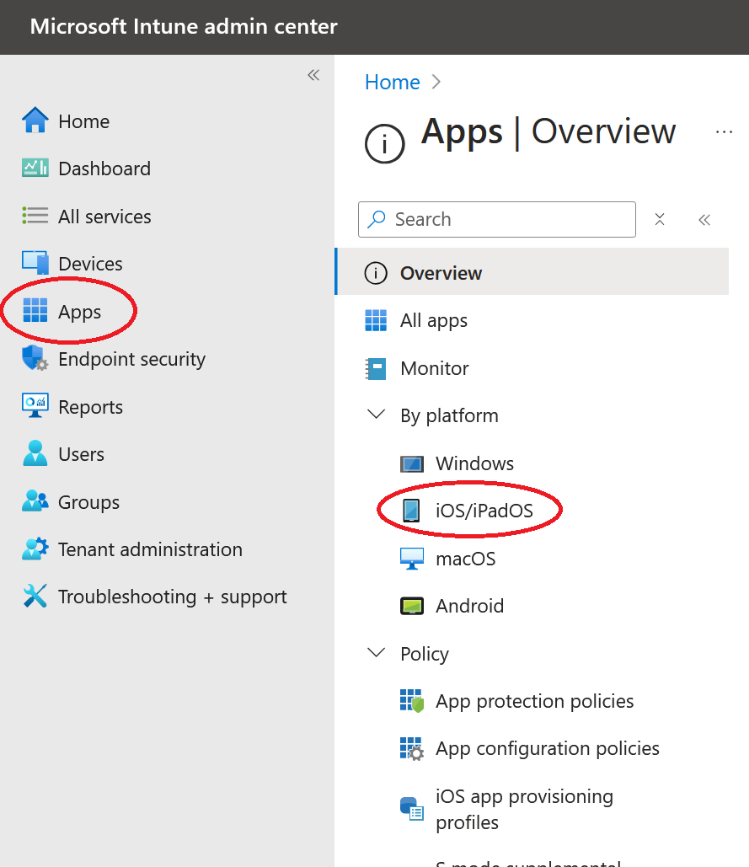Select Windows under By platform

[475, 463]
